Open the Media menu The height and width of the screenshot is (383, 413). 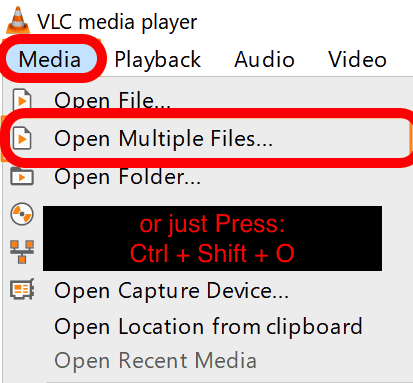click(50, 59)
